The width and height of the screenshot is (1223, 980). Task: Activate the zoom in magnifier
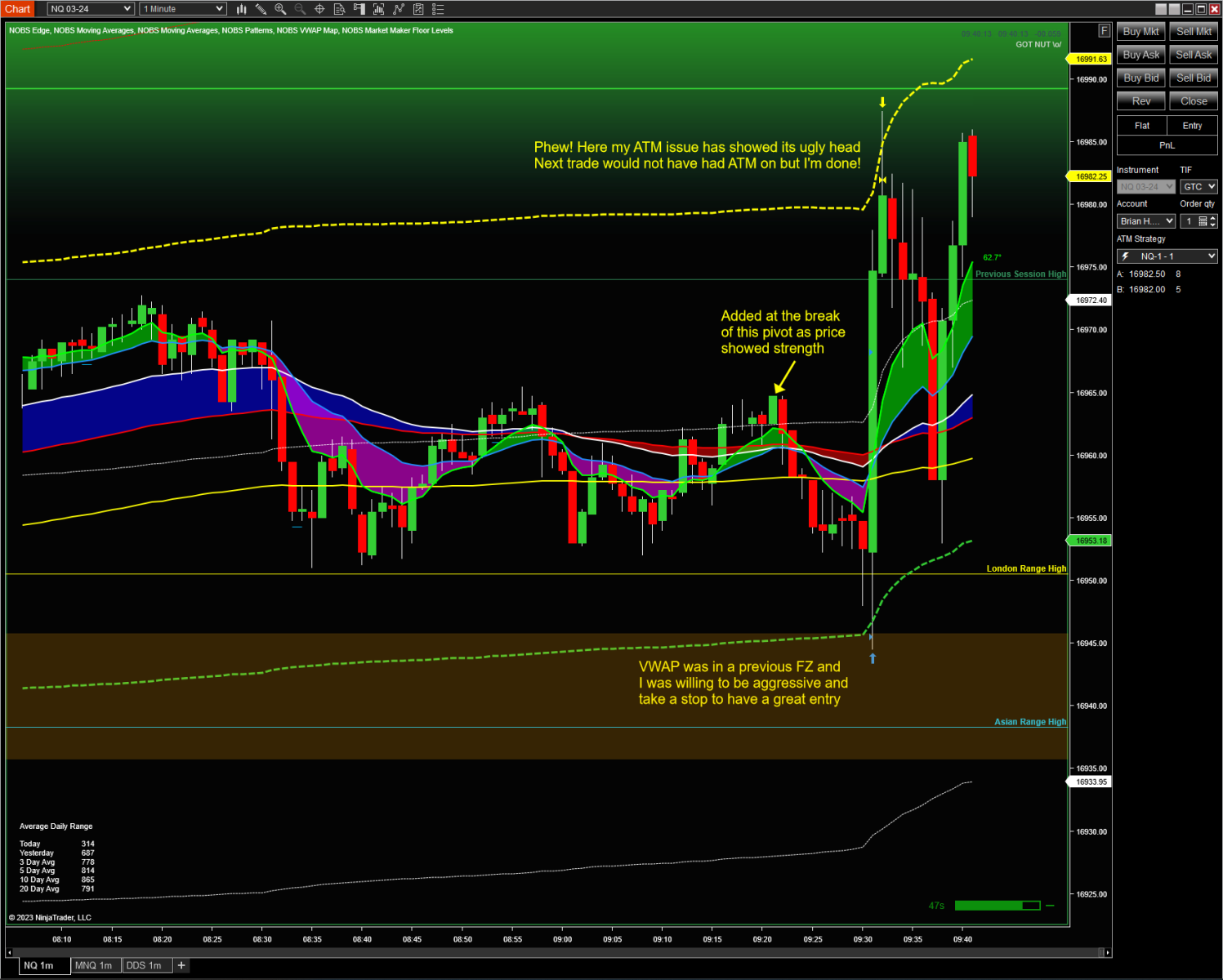(280, 9)
